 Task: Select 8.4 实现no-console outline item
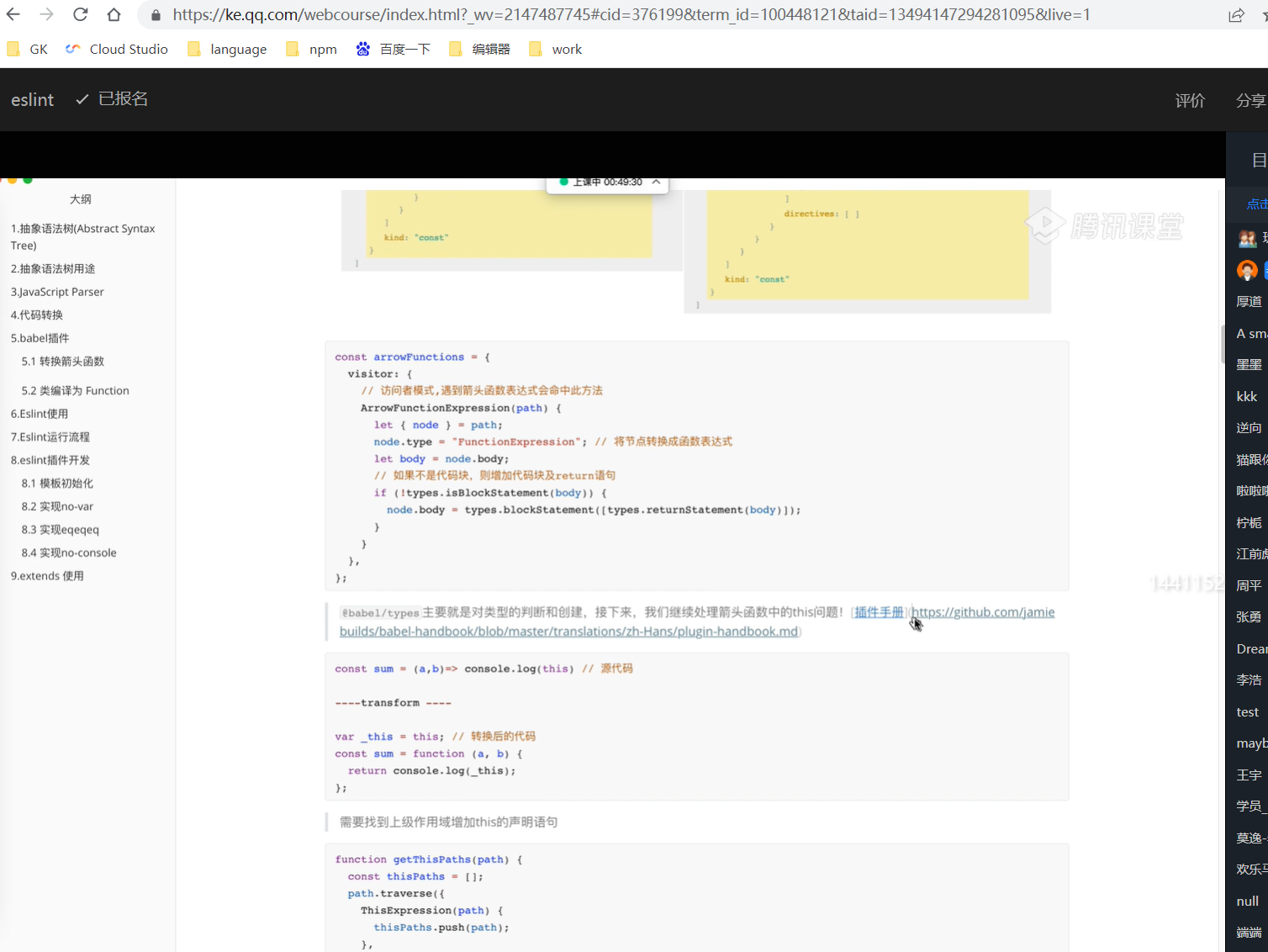coord(69,553)
